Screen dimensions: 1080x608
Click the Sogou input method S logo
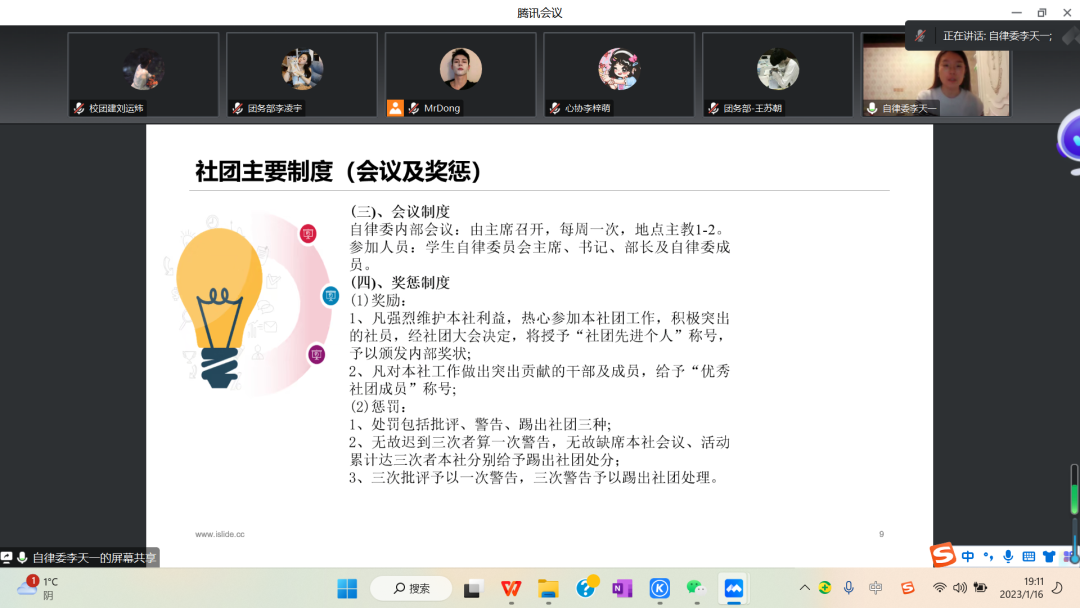942,555
